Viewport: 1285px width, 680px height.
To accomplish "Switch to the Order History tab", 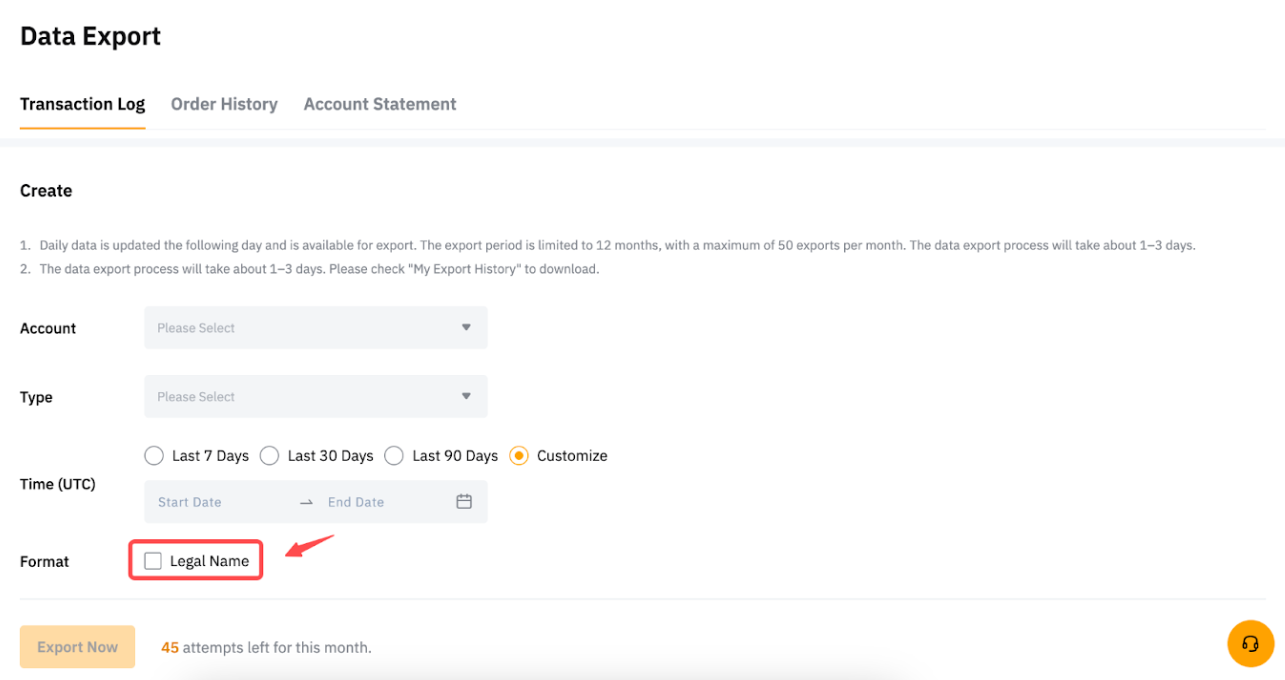I will (x=224, y=104).
